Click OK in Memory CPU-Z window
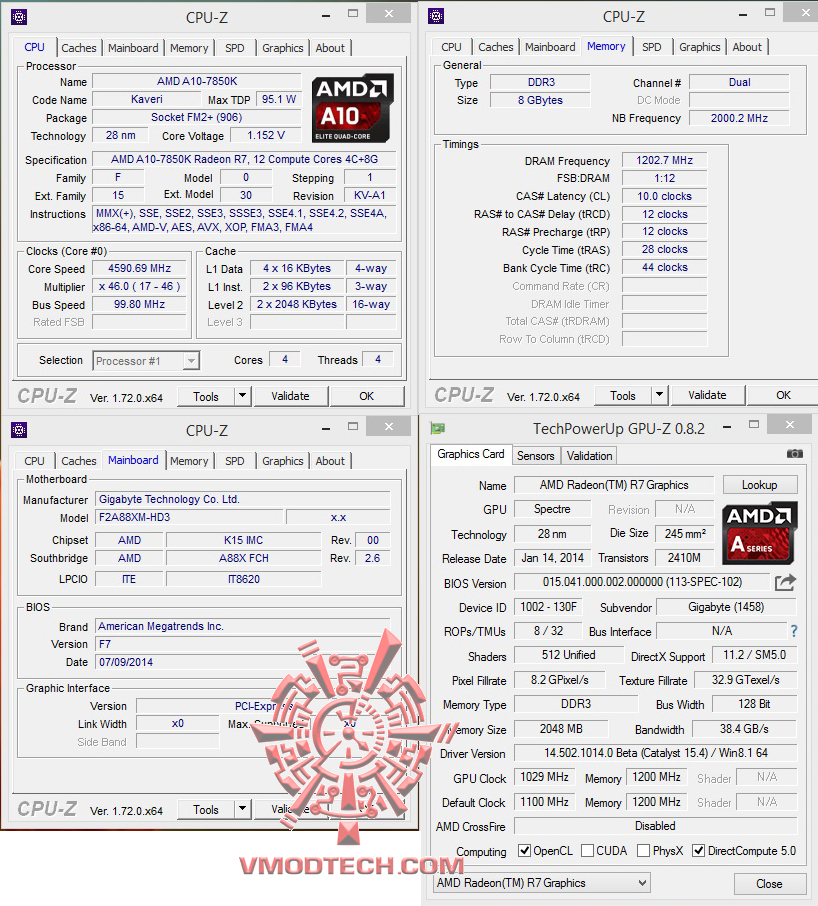 coord(783,395)
